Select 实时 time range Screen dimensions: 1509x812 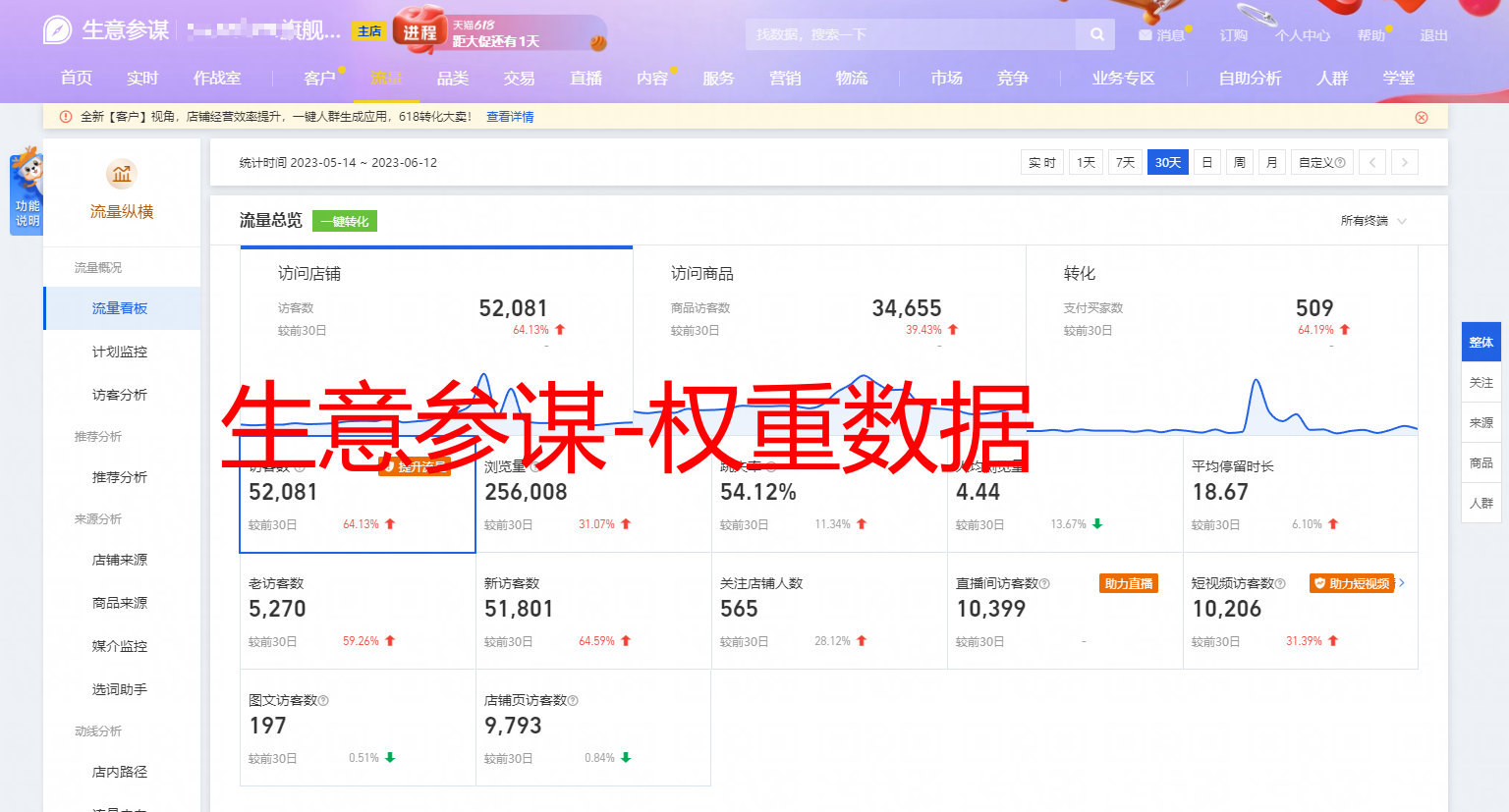click(1042, 162)
